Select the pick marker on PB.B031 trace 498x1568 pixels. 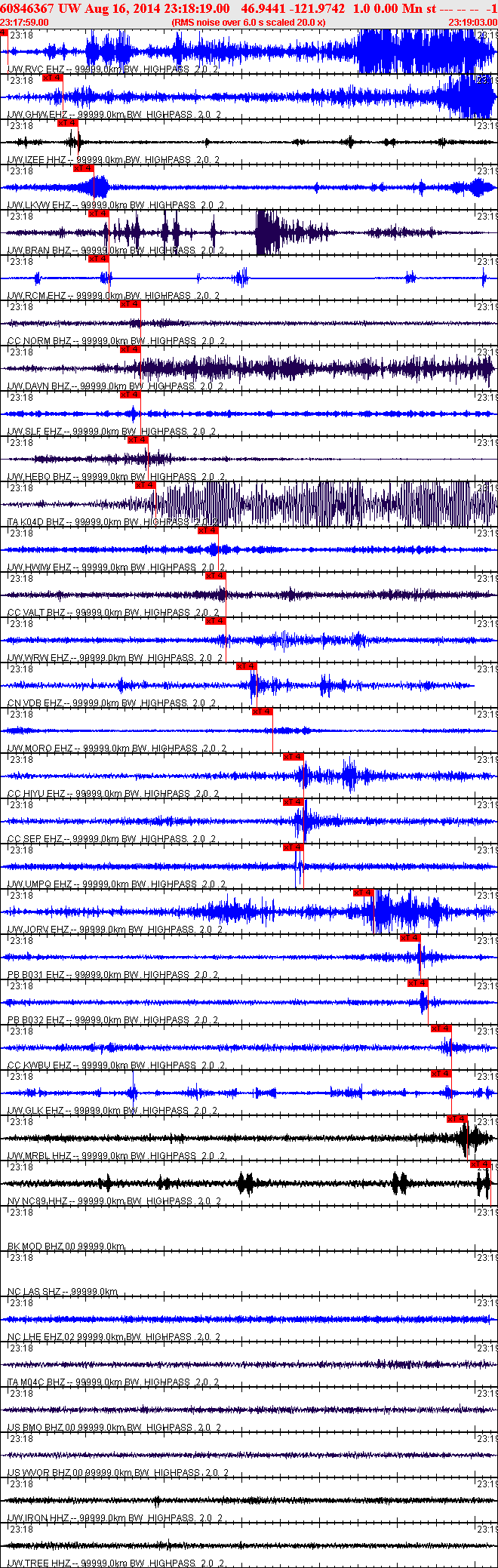410,938
